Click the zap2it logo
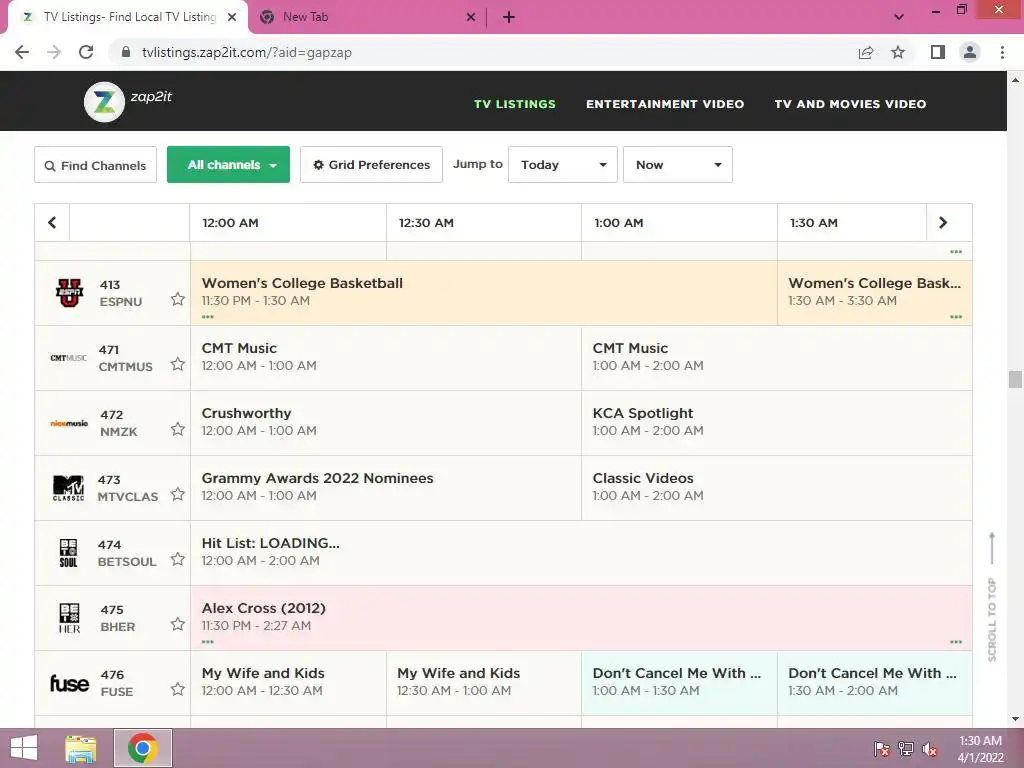The width and height of the screenshot is (1024, 768). [128, 101]
